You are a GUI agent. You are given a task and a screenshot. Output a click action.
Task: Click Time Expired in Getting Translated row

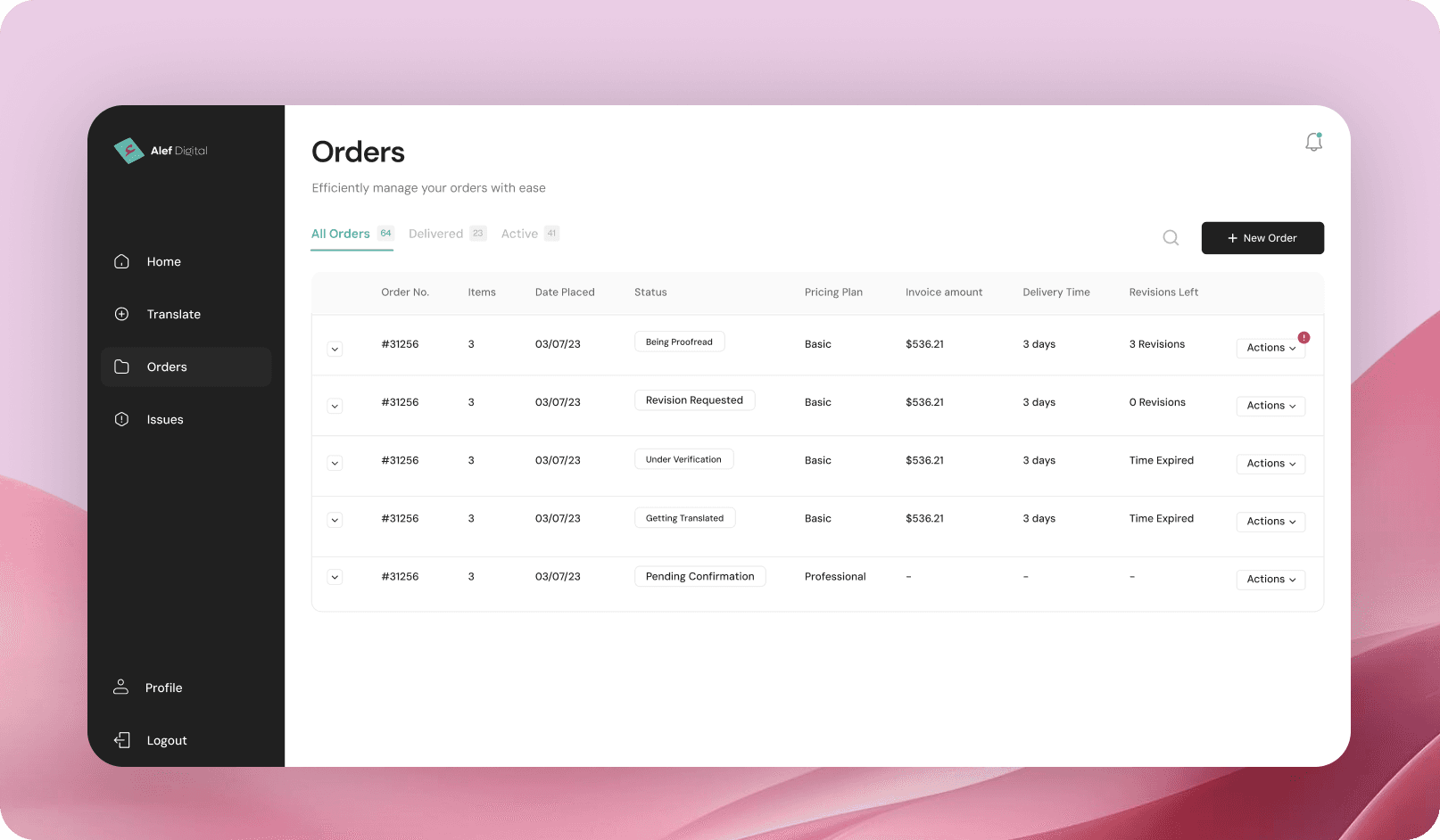click(1161, 518)
